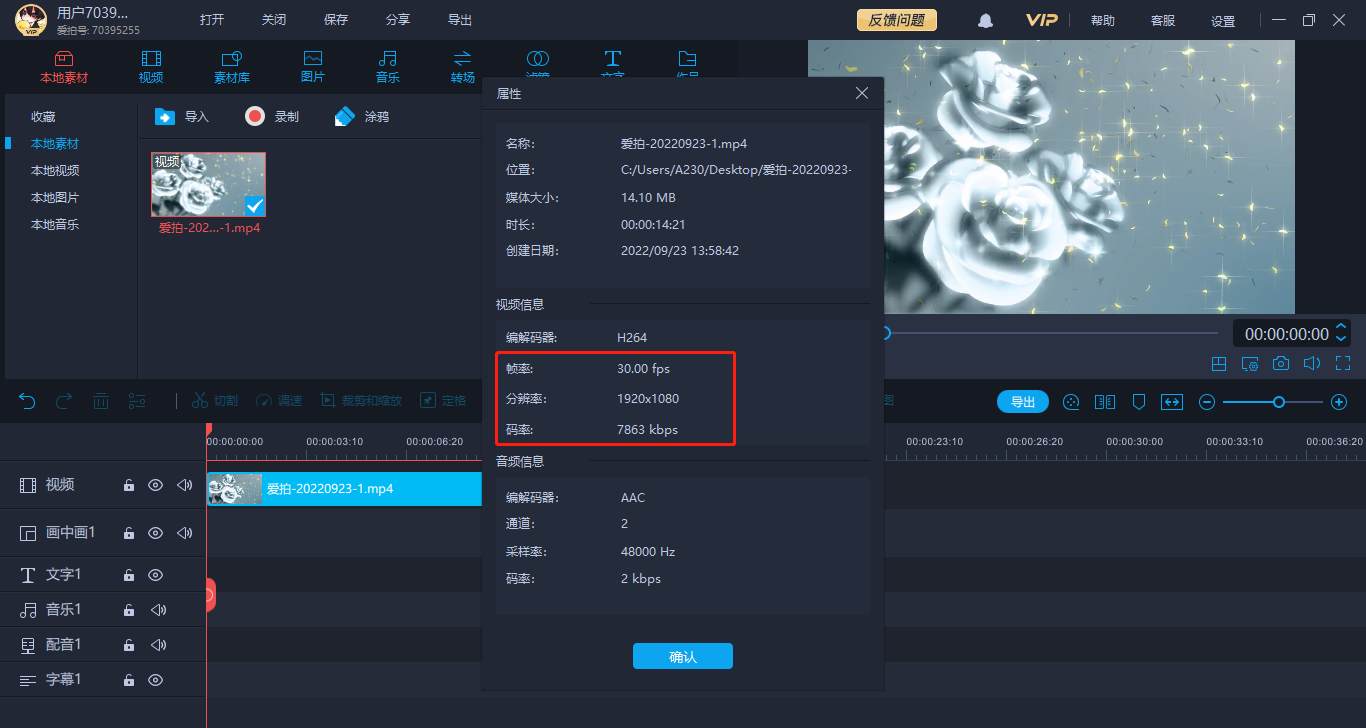
Task: Mute the 视频 track speaker
Action: (x=184, y=485)
